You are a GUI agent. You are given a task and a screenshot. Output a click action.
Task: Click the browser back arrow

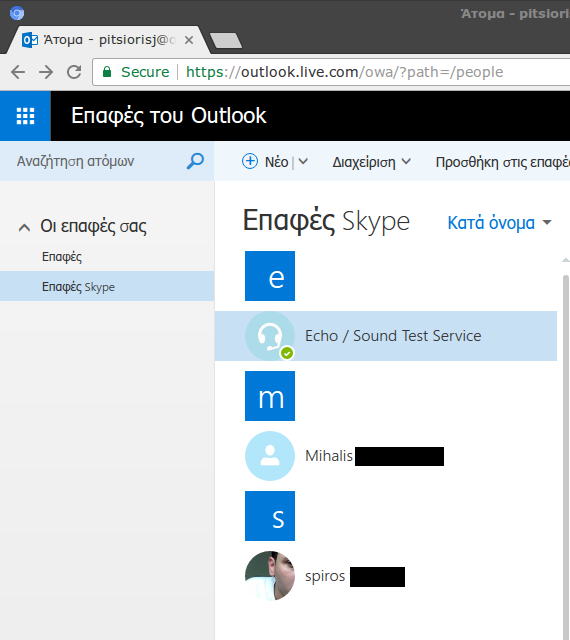click(x=18, y=72)
